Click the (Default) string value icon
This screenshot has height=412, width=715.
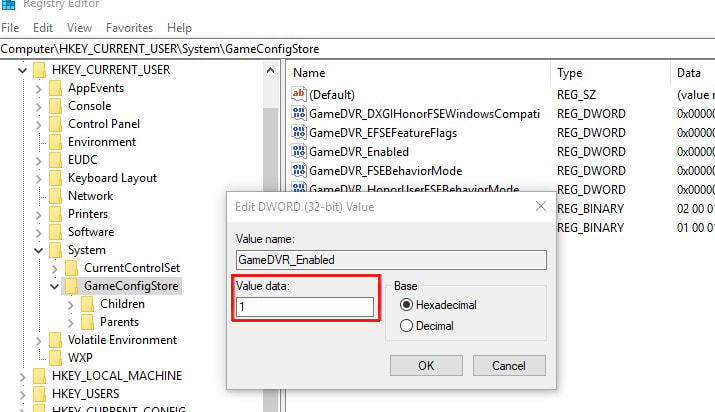[299, 94]
